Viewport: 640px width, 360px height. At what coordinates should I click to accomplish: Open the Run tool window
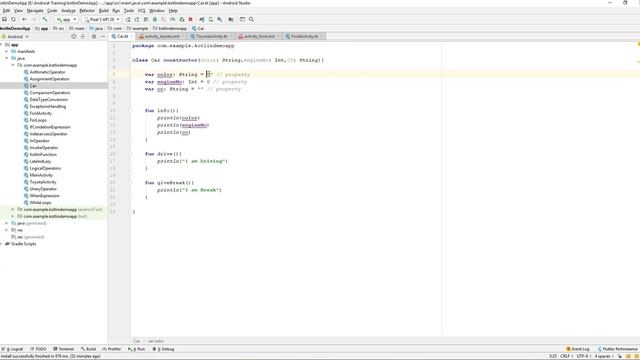137,349
